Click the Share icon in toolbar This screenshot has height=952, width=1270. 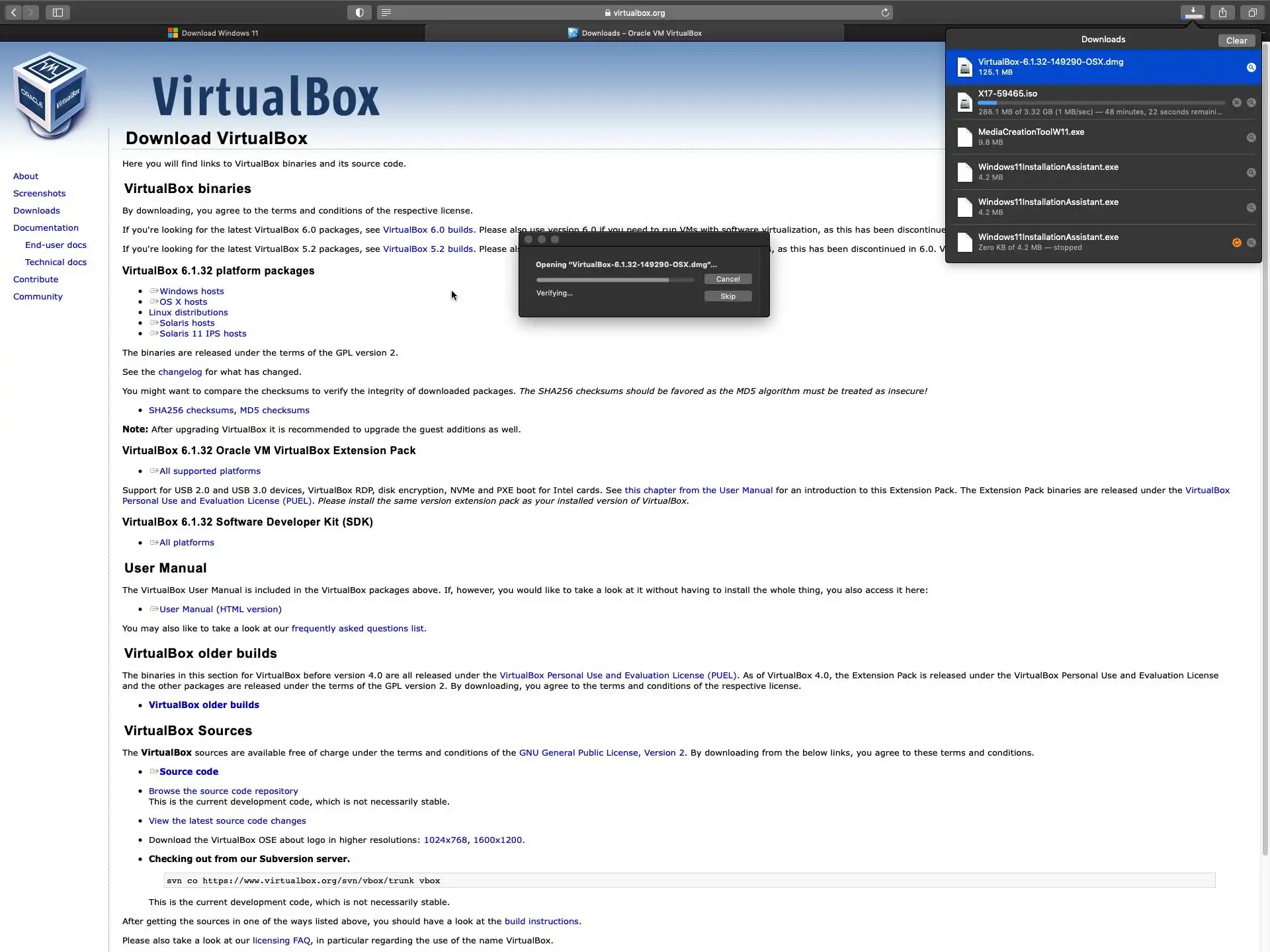point(1222,13)
